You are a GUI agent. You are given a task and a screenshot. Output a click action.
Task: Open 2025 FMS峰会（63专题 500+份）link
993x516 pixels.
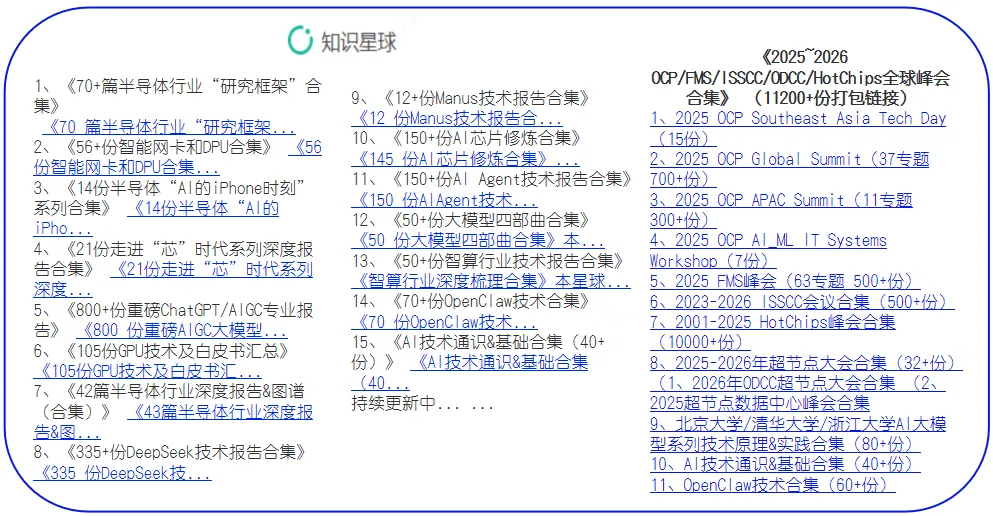pos(785,281)
